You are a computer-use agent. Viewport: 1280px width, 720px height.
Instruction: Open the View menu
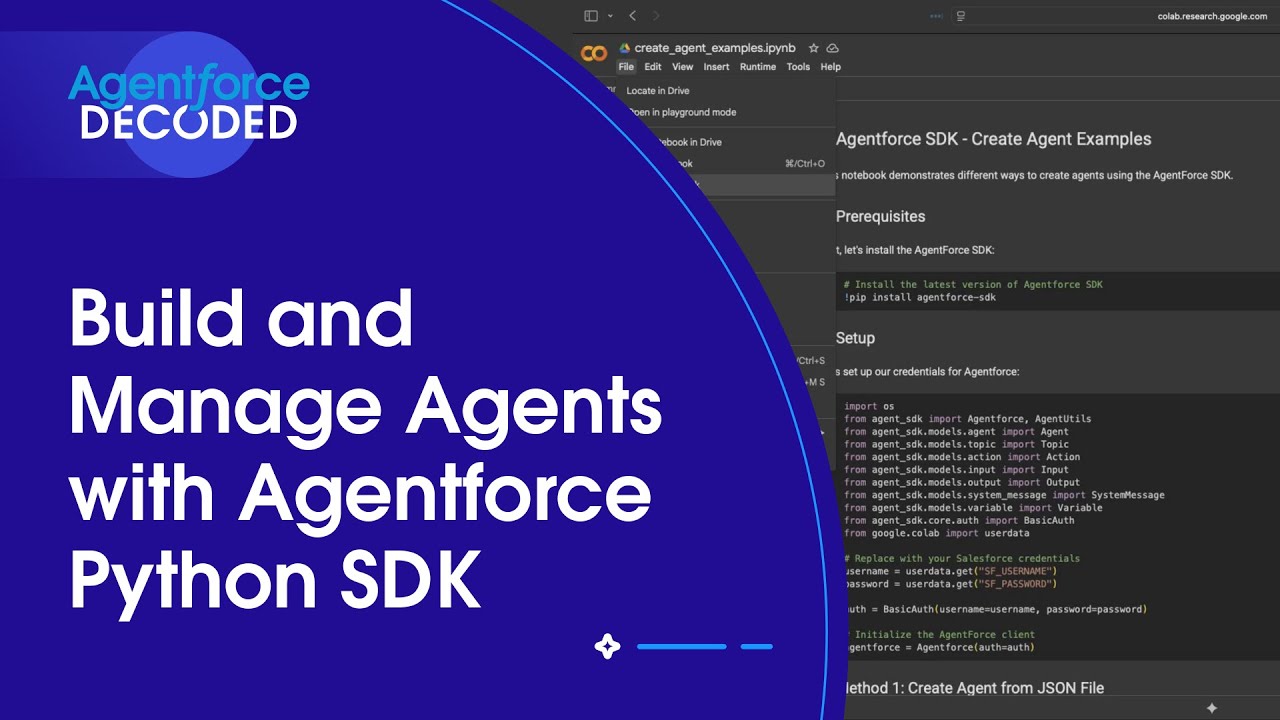[683, 67]
